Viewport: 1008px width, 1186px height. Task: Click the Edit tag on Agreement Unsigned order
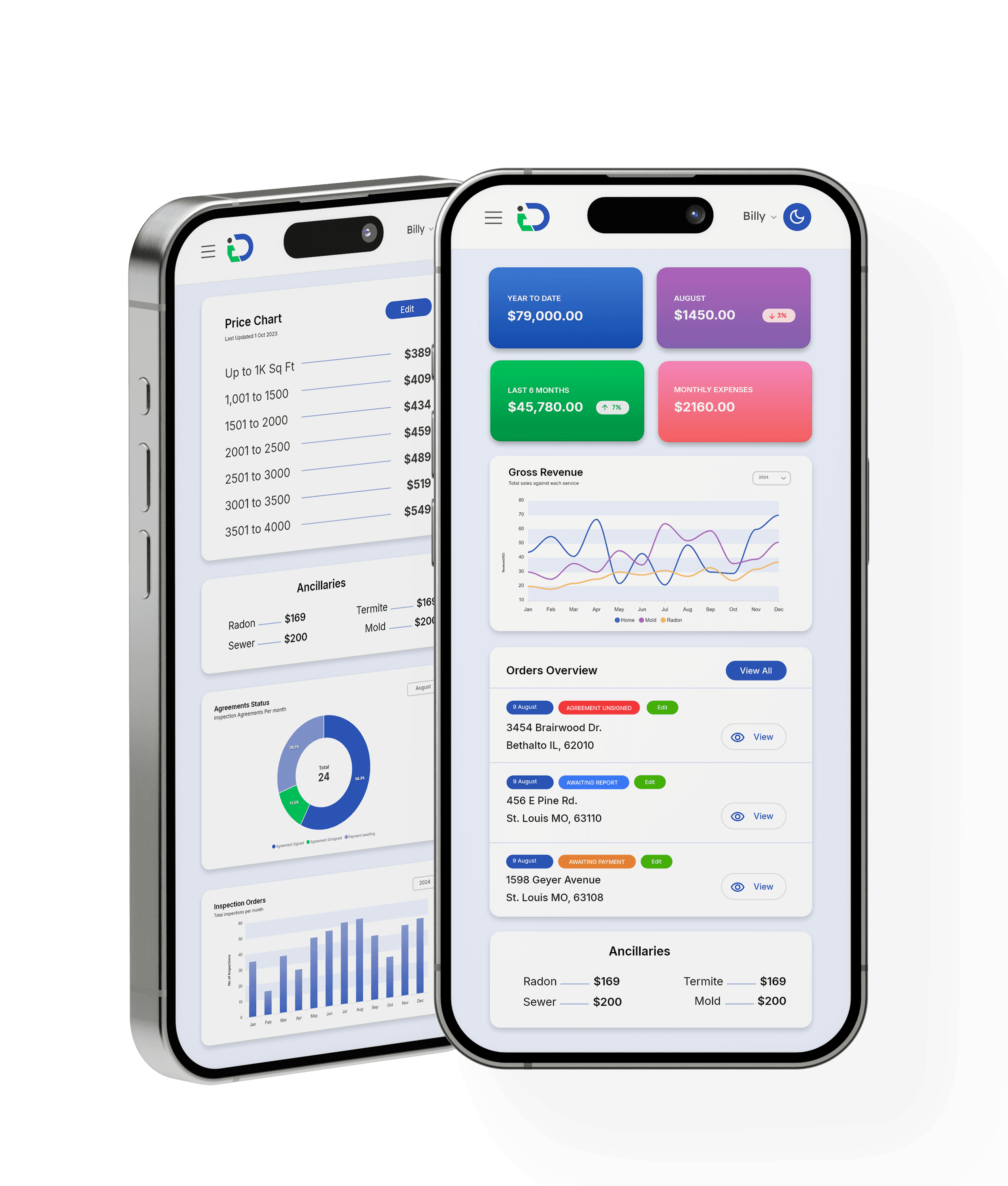click(x=660, y=708)
